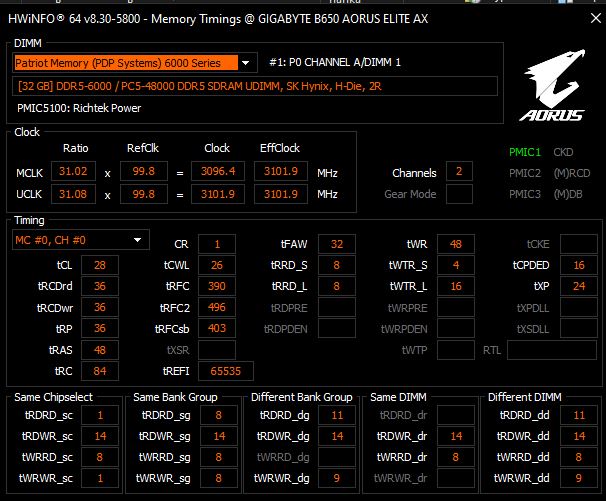This screenshot has height=501, width=606.
Task: Click the empty RTL field
Action: click(x=552, y=350)
